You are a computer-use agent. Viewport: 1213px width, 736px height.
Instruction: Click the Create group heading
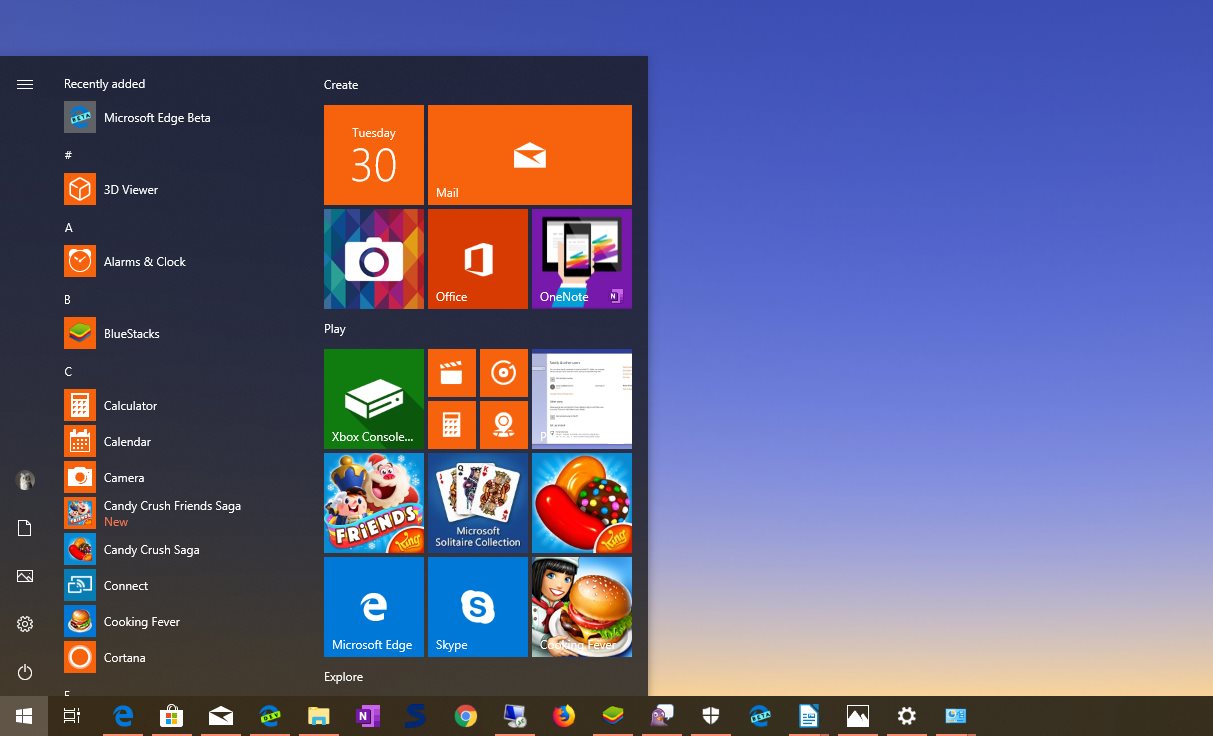(341, 85)
